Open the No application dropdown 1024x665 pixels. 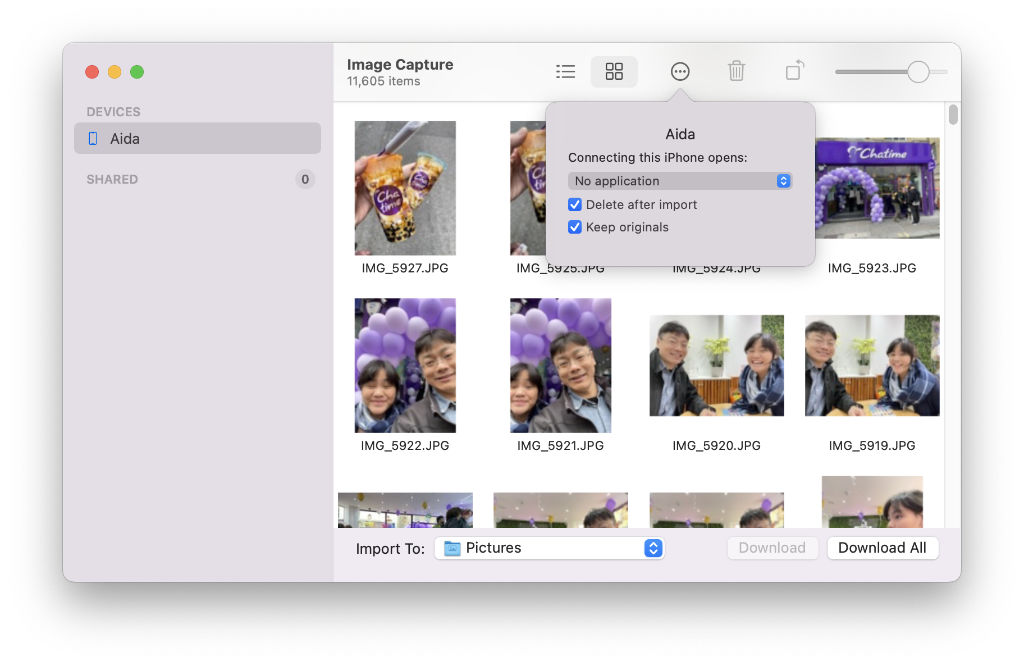pyautogui.click(x=680, y=181)
